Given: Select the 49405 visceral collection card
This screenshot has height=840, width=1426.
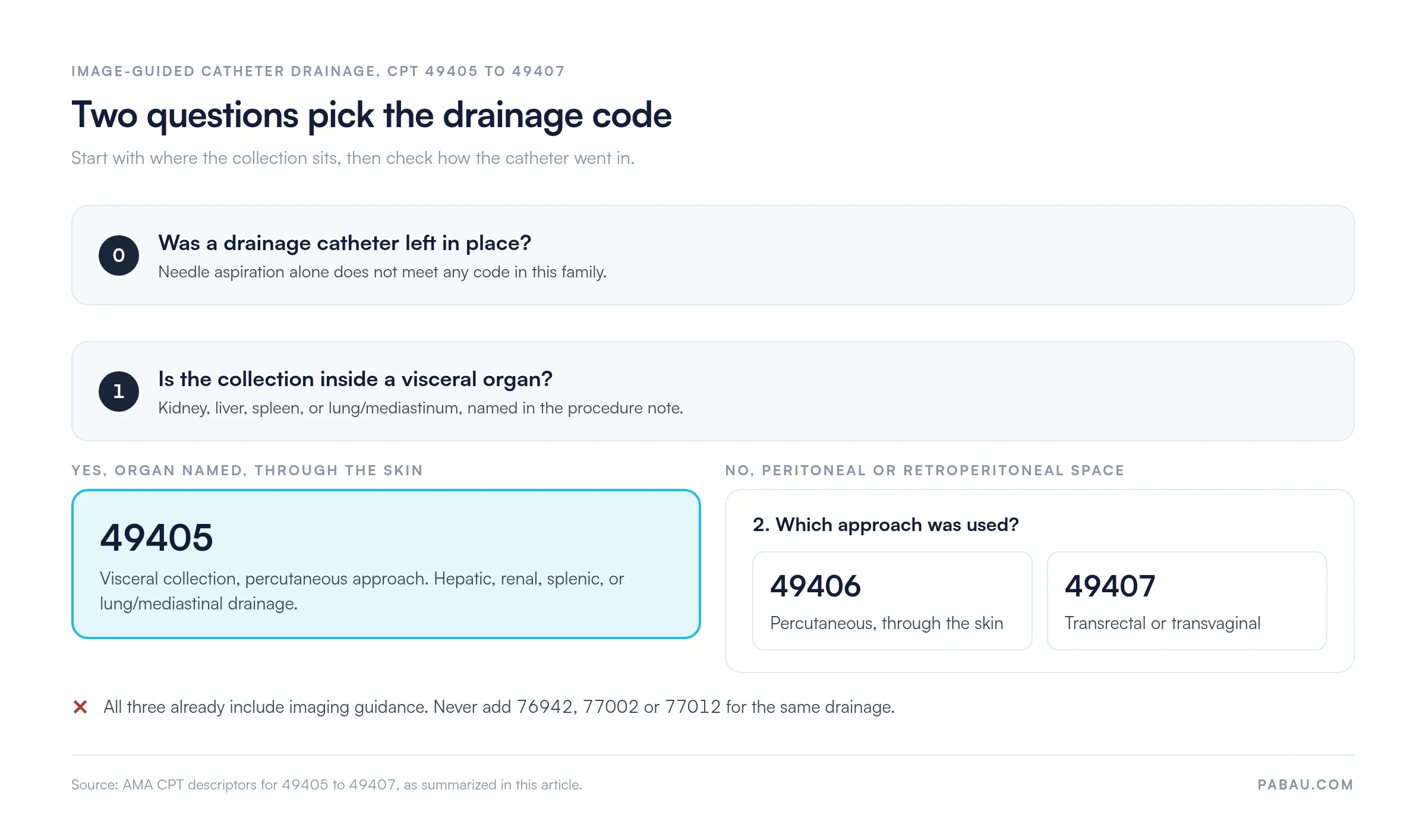Looking at the screenshot, I should [386, 564].
